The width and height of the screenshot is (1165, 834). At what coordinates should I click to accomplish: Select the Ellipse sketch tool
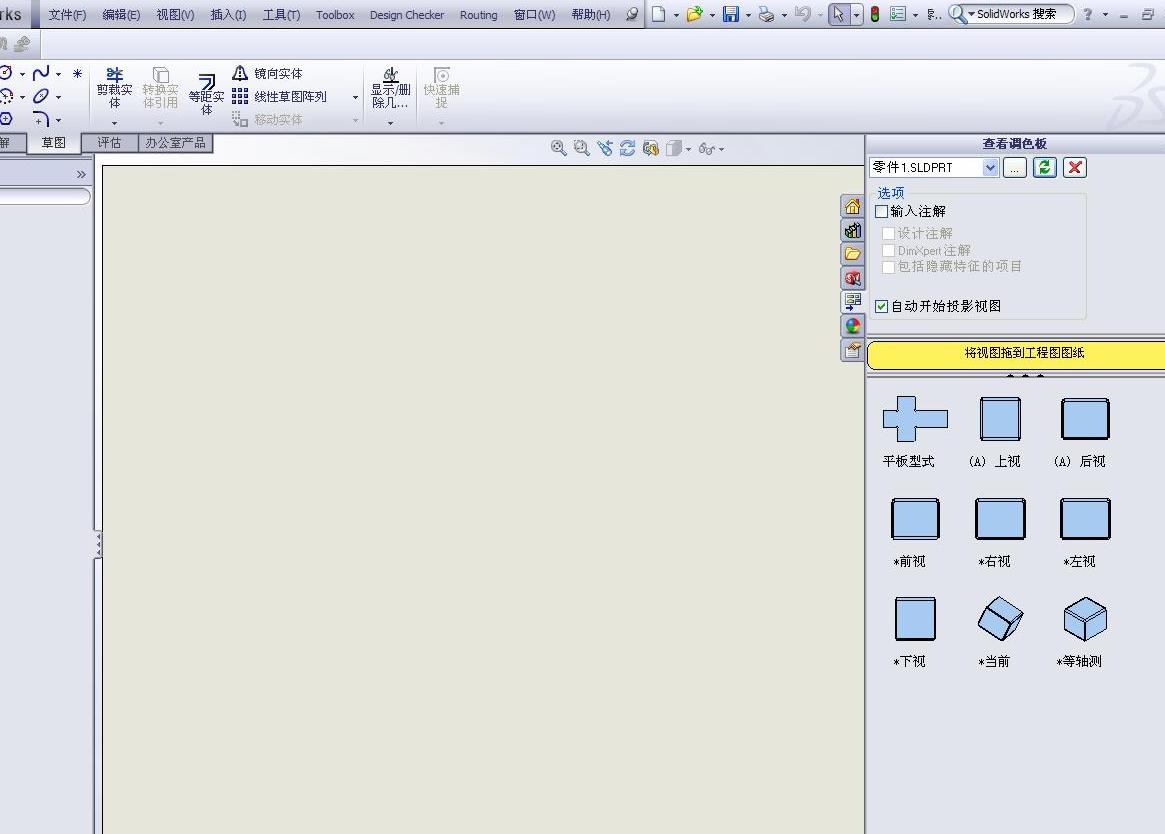tap(42, 96)
